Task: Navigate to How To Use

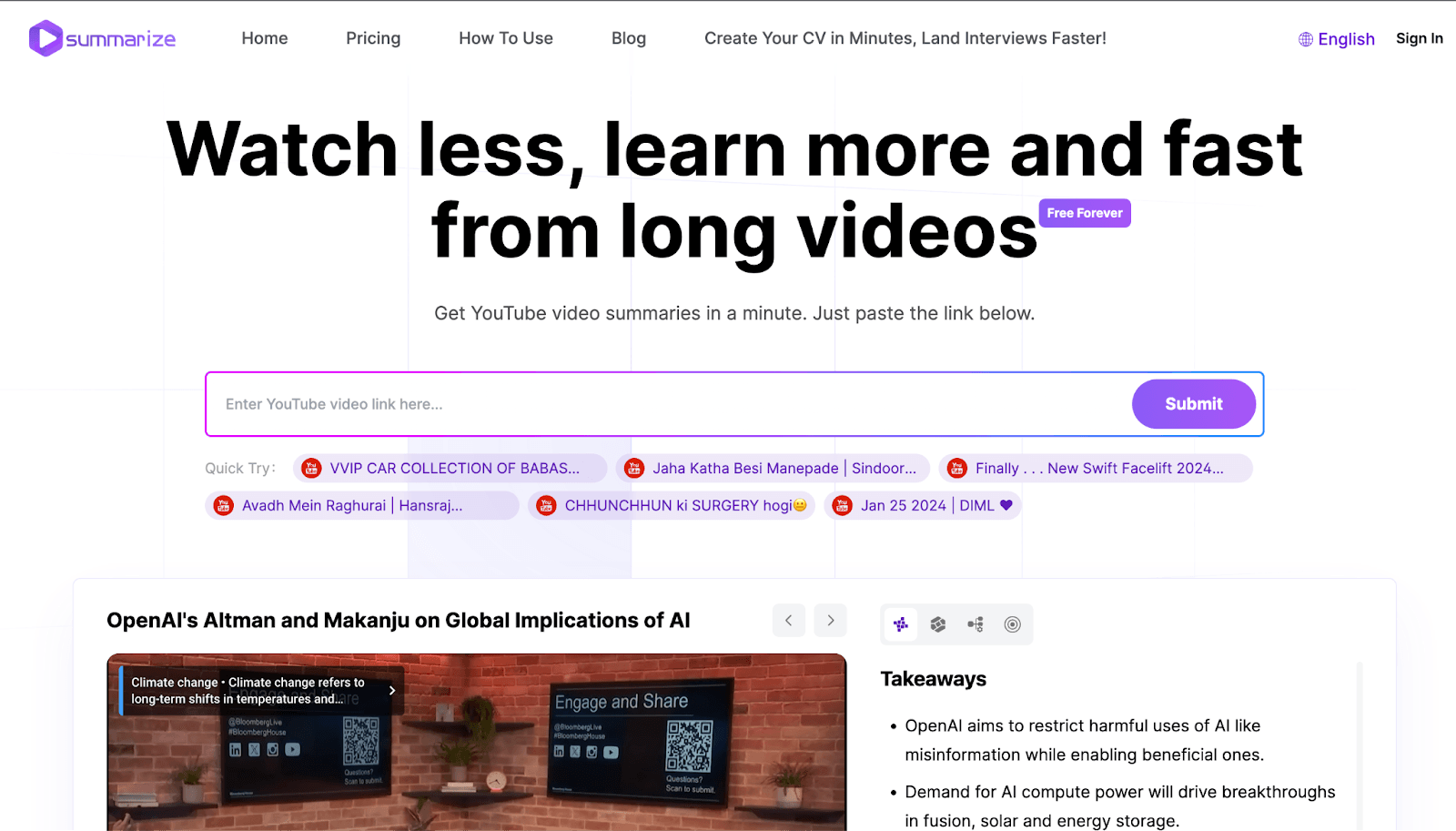Action: tap(506, 38)
